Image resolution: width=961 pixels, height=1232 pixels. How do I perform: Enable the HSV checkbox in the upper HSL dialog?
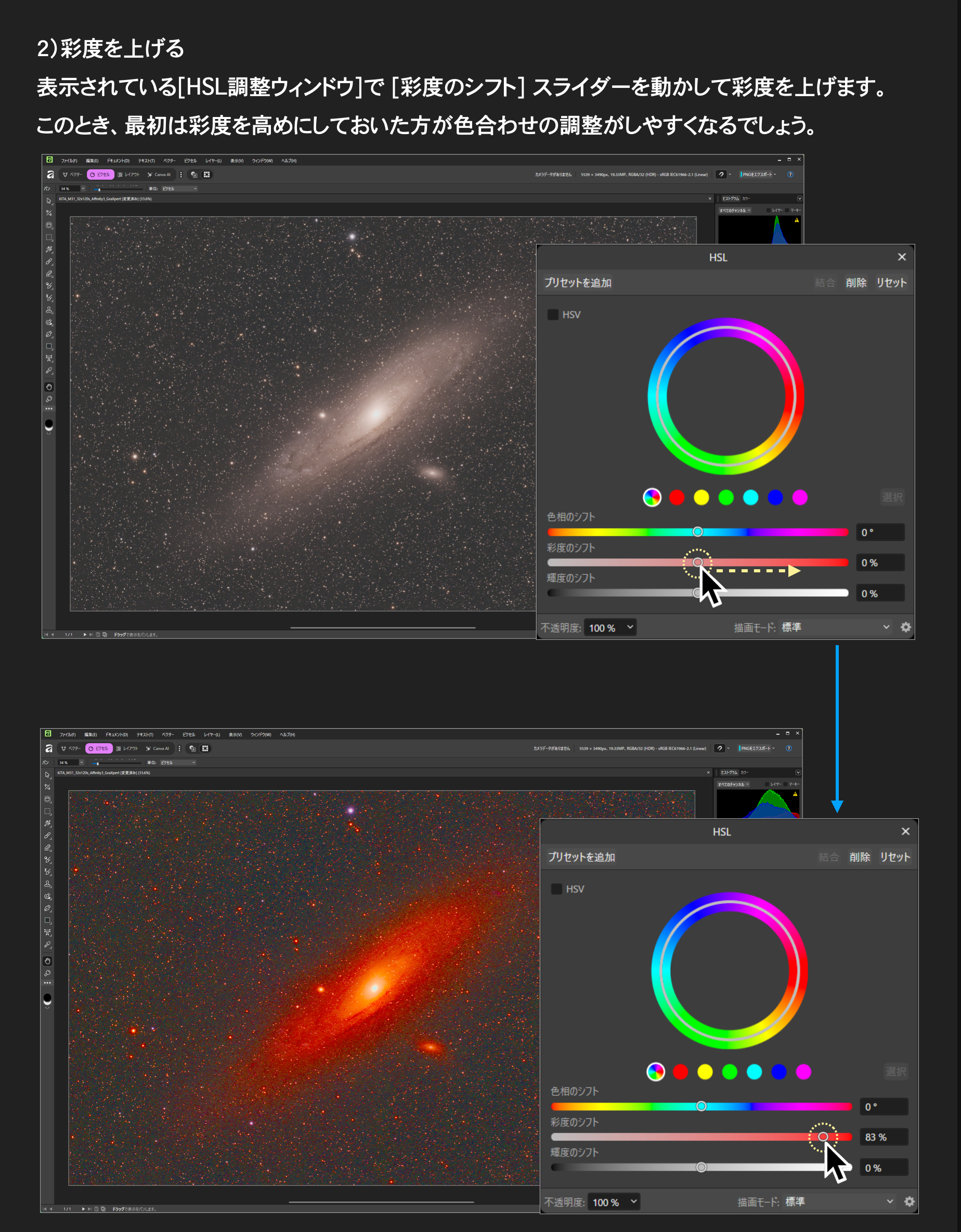tap(553, 315)
